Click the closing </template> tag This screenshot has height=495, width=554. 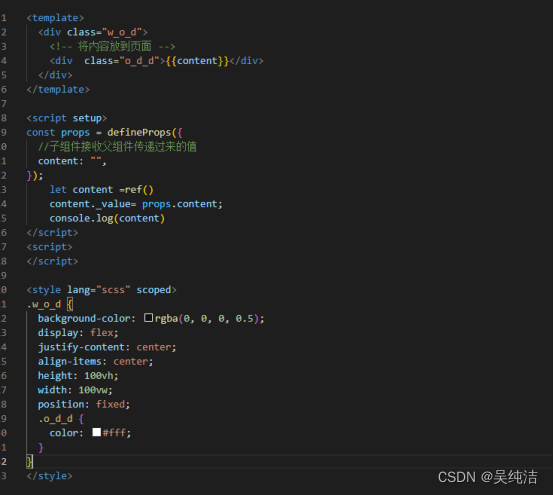(x=58, y=89)
